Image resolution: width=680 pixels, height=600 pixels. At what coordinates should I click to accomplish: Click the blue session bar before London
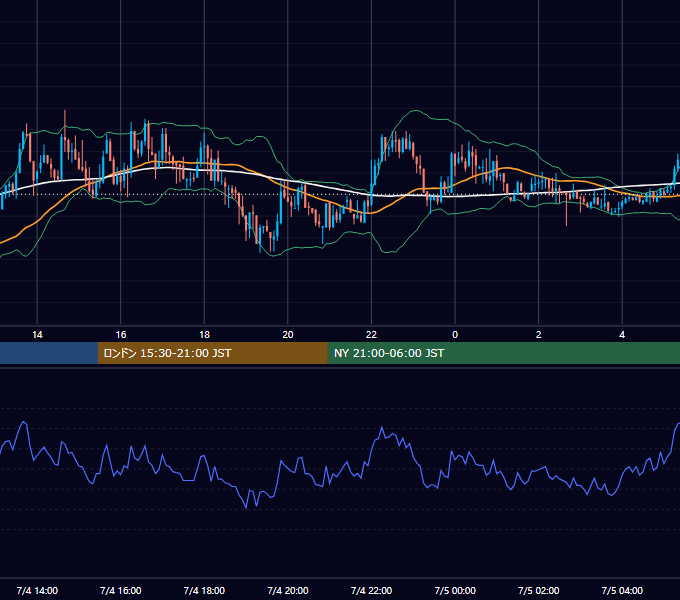pos(49,353)
